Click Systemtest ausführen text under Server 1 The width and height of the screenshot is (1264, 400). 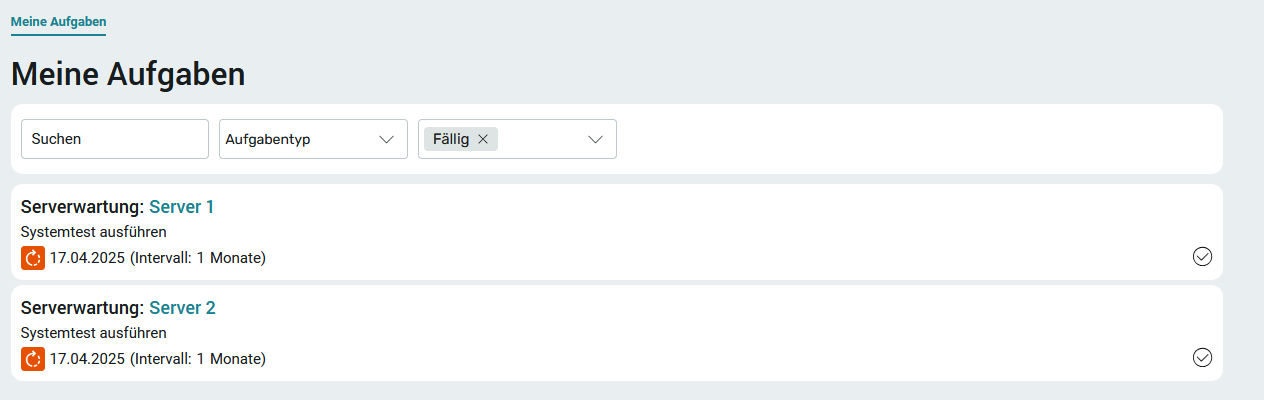(x=93, y=232)
